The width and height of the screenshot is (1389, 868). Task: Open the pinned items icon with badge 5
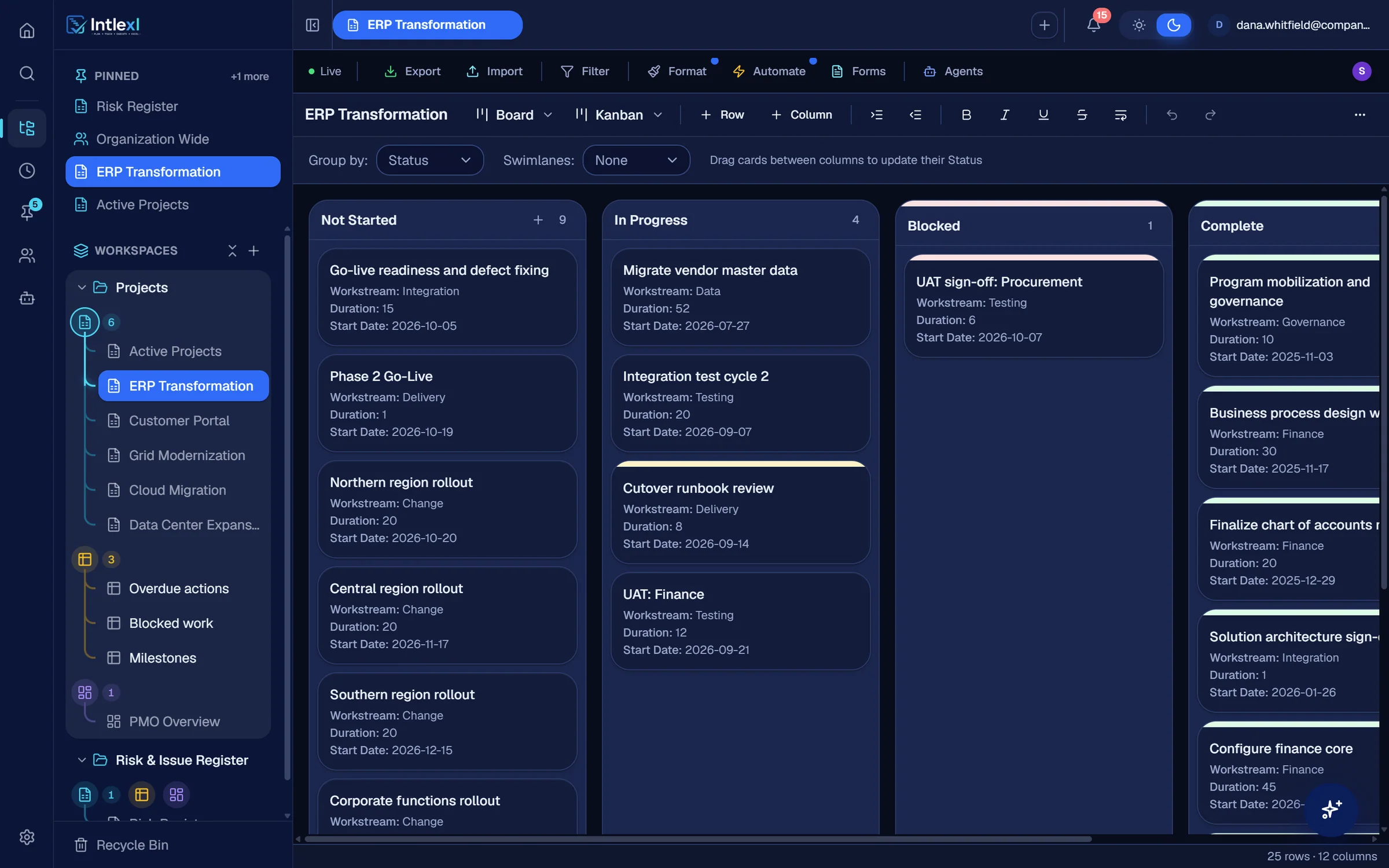pos(27,212)
